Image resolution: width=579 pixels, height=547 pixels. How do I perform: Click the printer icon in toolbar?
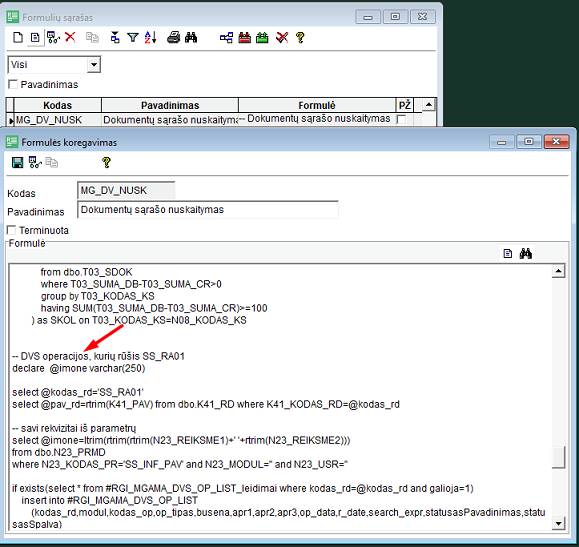(173, 37)
